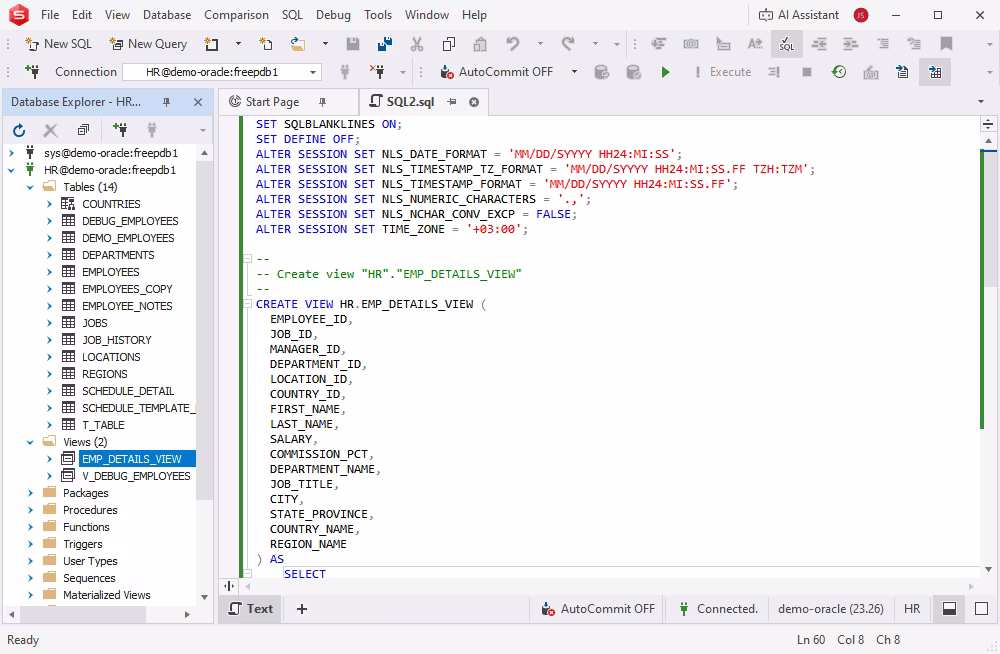1000x654 pixels.
Task: Collapse the HR@demo-oracle:freepdb1 connection node
Action: pos(11,170)
